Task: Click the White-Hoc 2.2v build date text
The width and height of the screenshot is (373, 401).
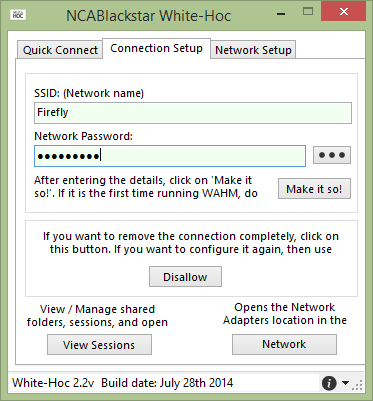Action: click(123, 383)
